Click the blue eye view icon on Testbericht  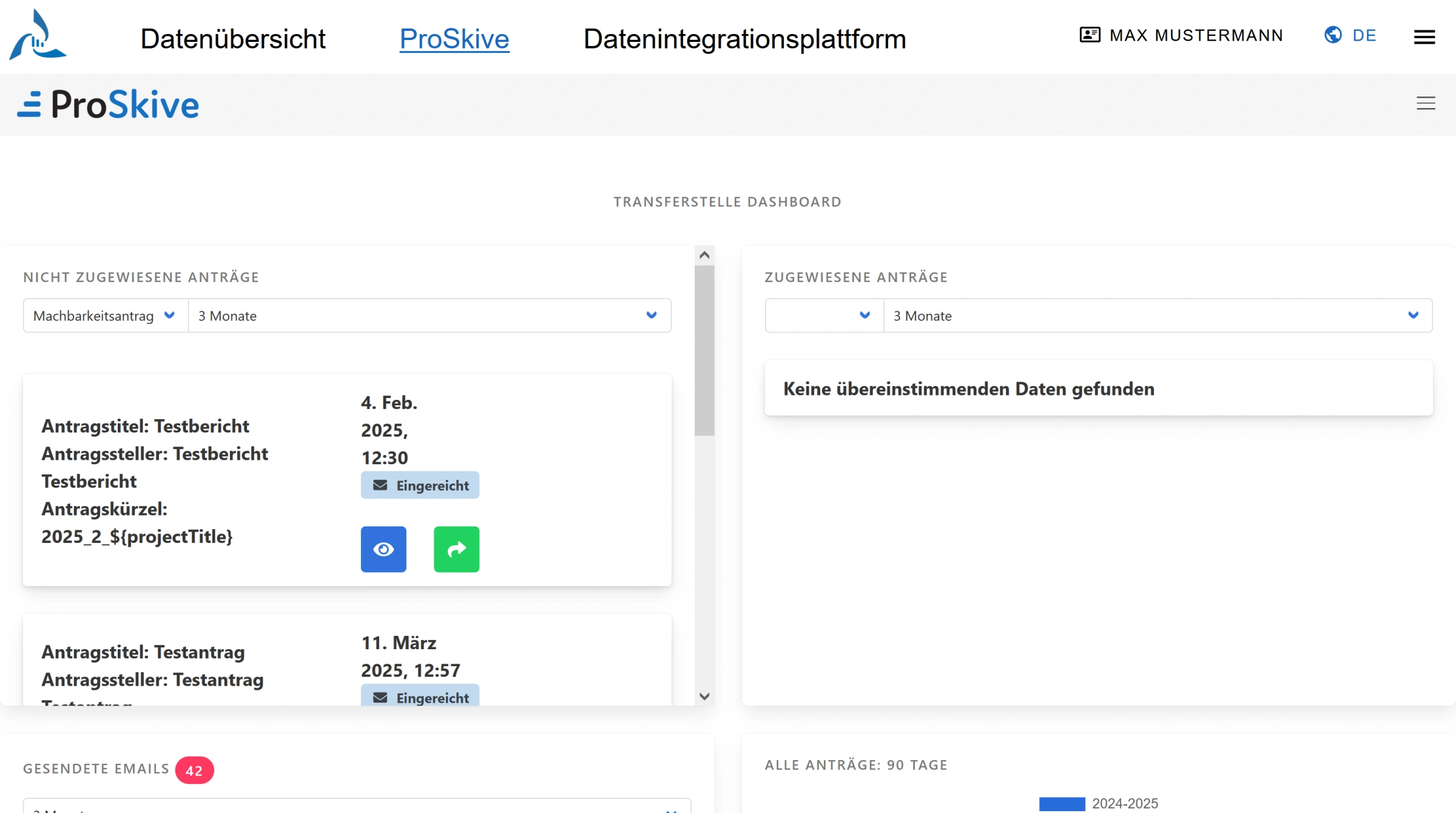coord(383,549)
